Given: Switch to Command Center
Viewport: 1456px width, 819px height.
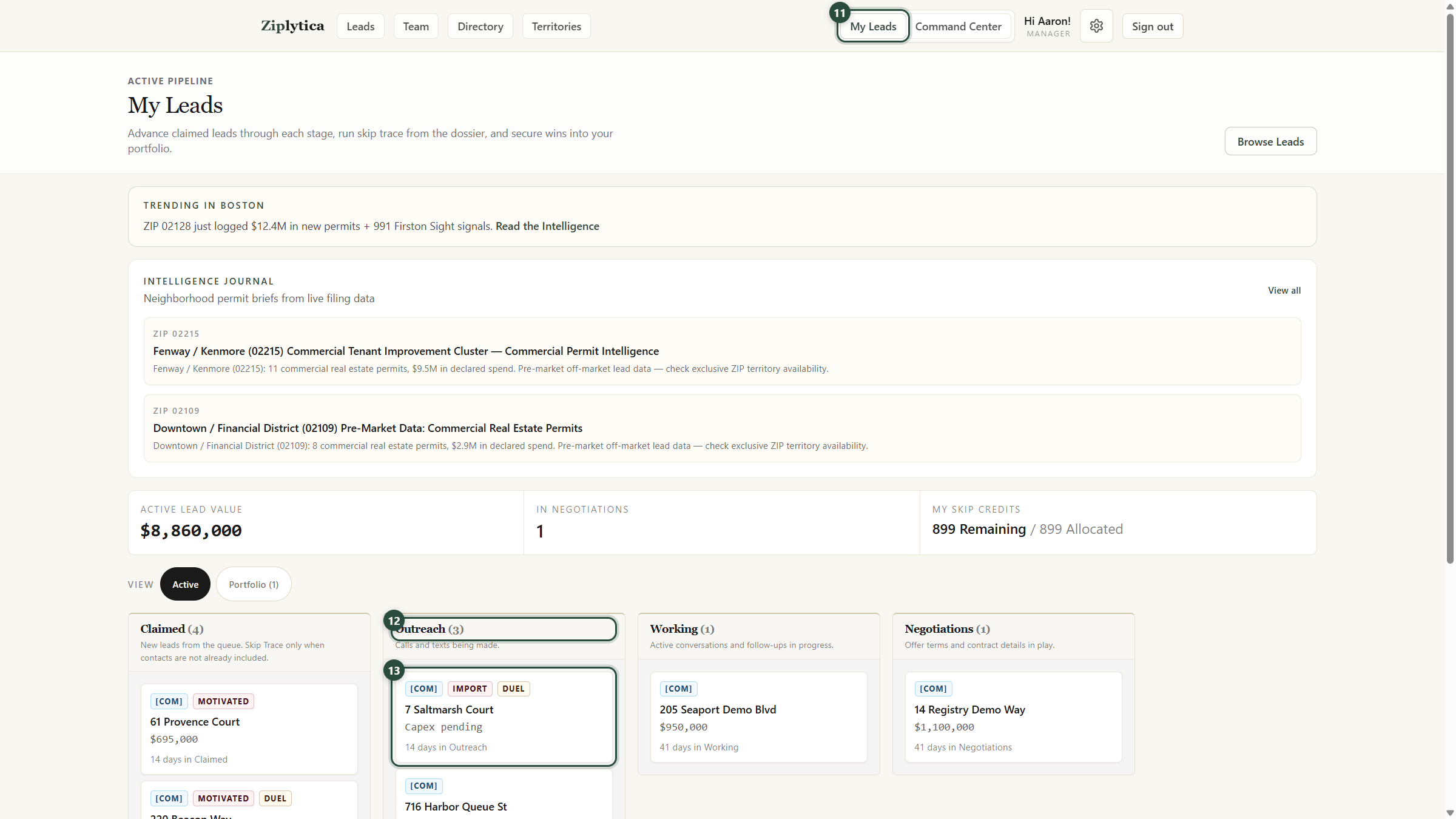Looking at the screenshot, I should [958, 26].
